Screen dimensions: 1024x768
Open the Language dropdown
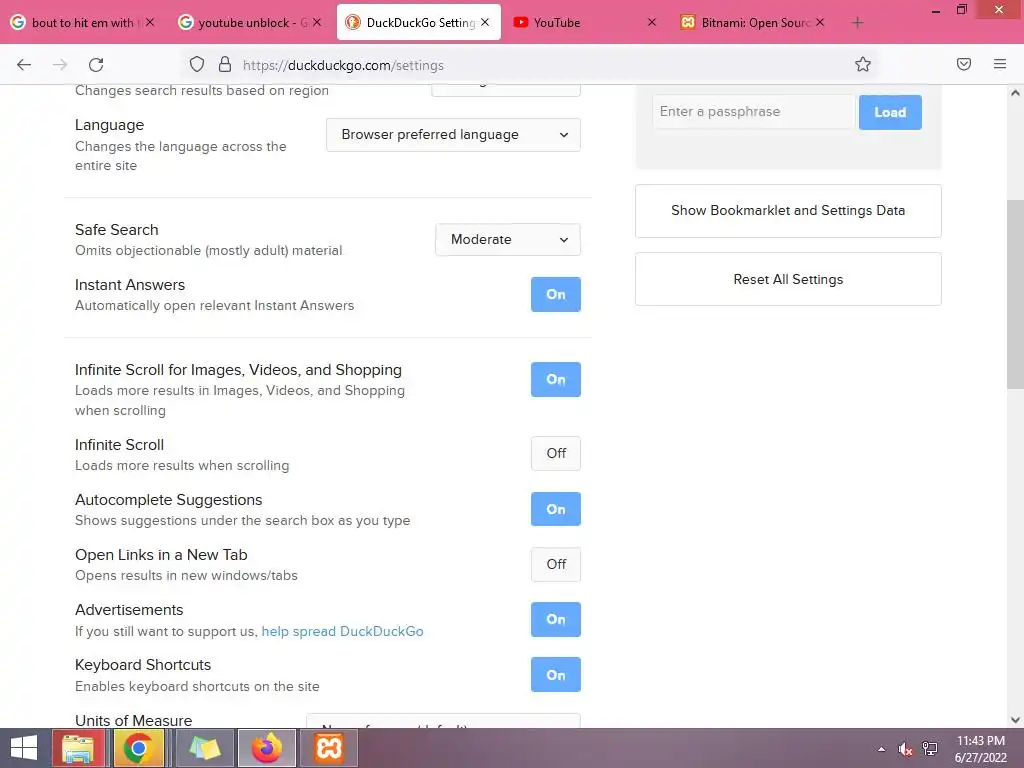[x=453, y=135]
